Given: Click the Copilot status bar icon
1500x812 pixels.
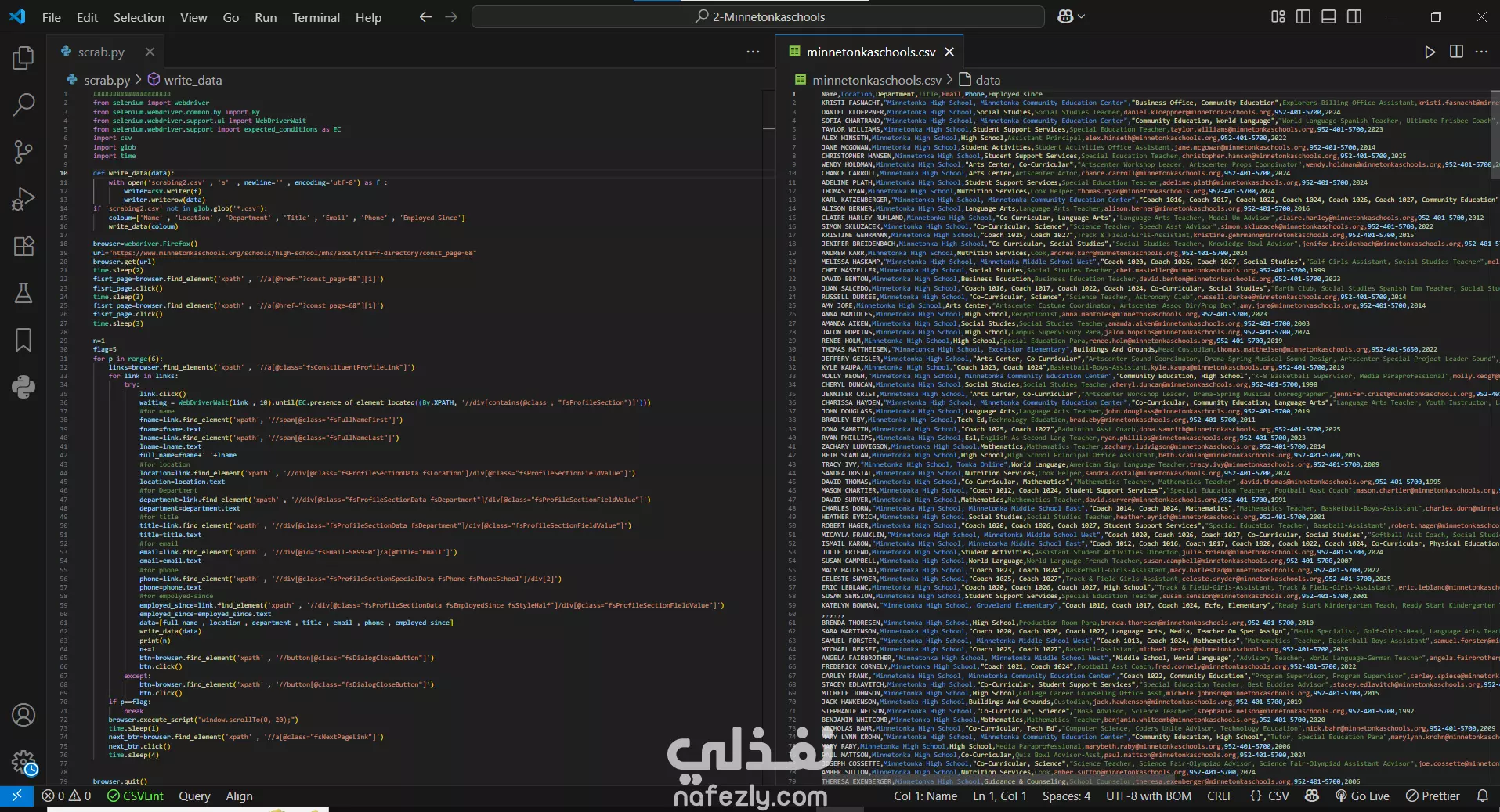Looking at the screenshot, I should [1312, 796].
